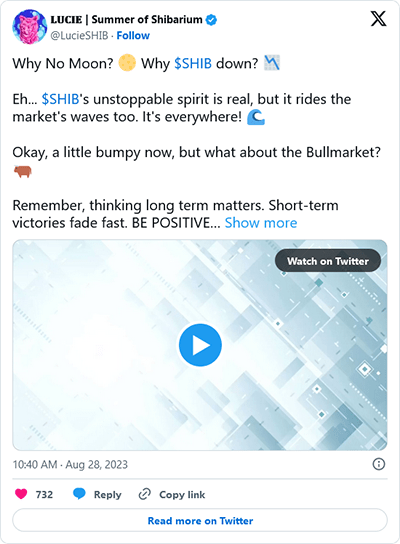
Task: Expand tweet text with Show more
Action: coord(261,223)
